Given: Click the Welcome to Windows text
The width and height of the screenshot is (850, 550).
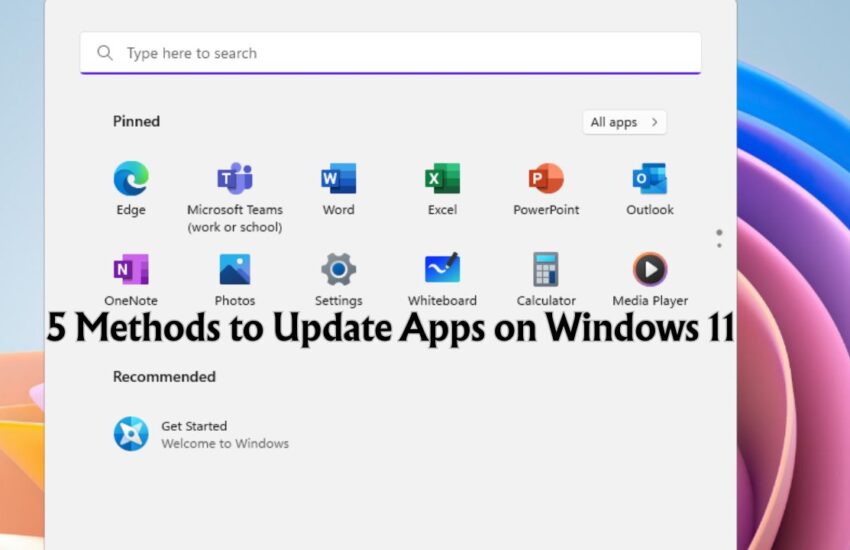Looking at the screenshot, I should pyautogui.click(x=225, y=443).
